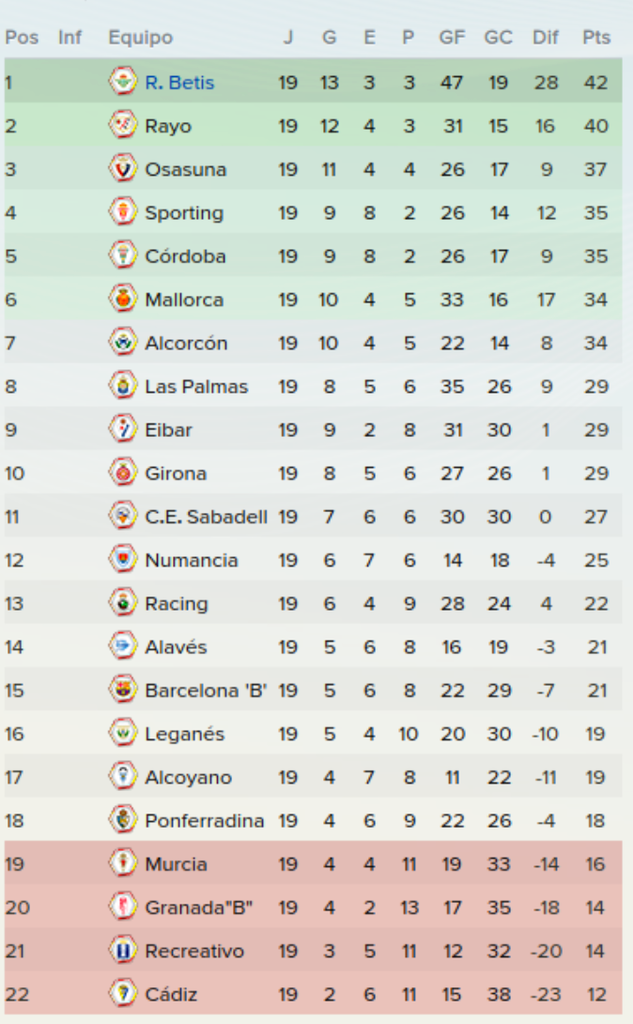Click the Mallorca team badge

[122, 298]
